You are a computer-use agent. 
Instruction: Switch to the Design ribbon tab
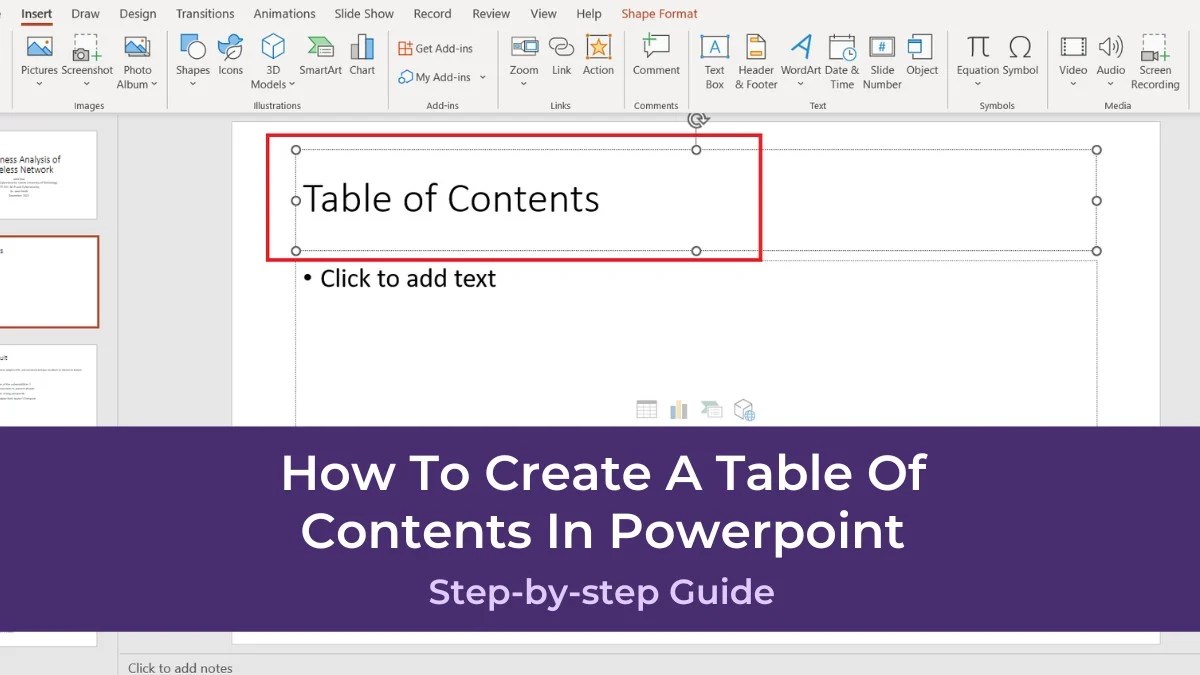(x=138, y=13)
